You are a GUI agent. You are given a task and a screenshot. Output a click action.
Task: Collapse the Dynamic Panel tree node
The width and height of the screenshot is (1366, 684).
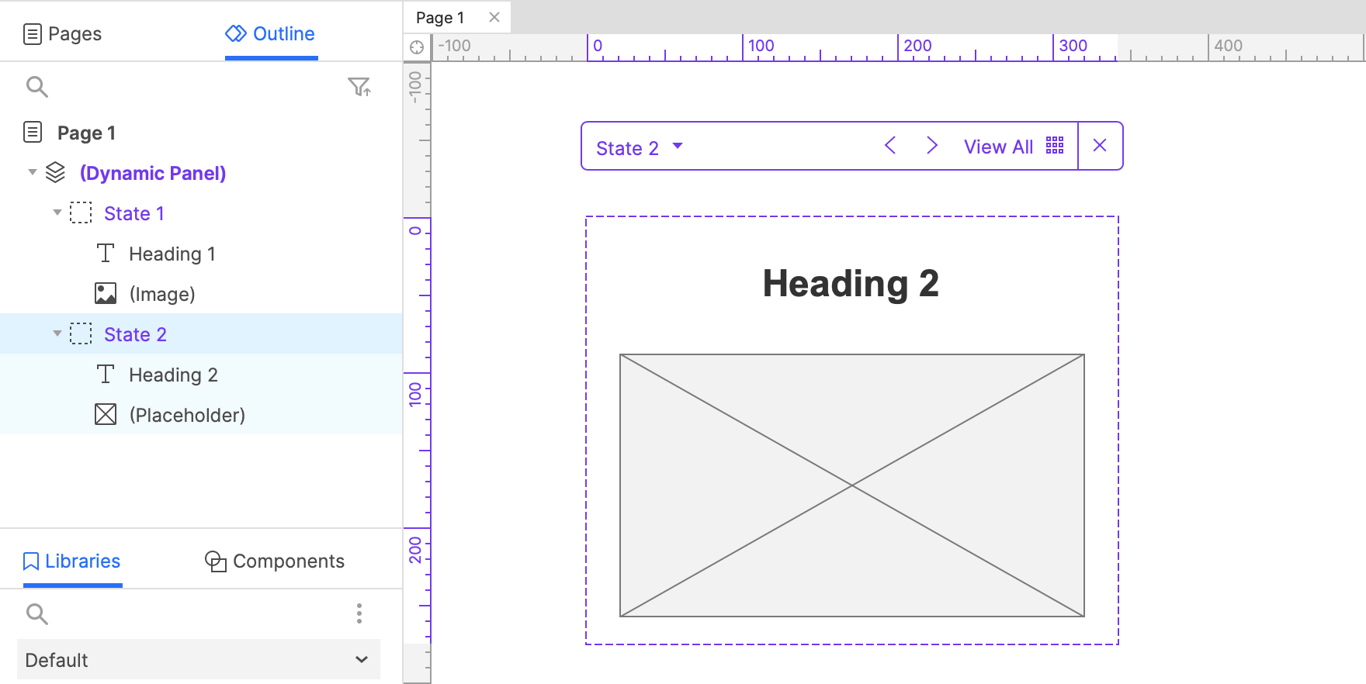click(x=32, y=173)
